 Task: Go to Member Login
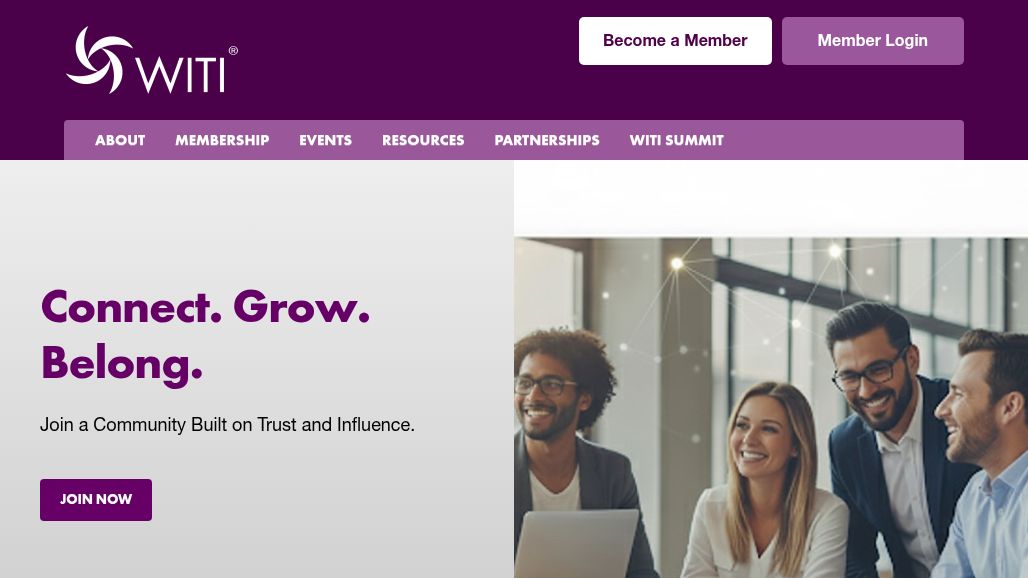click(x=872, y=41)
